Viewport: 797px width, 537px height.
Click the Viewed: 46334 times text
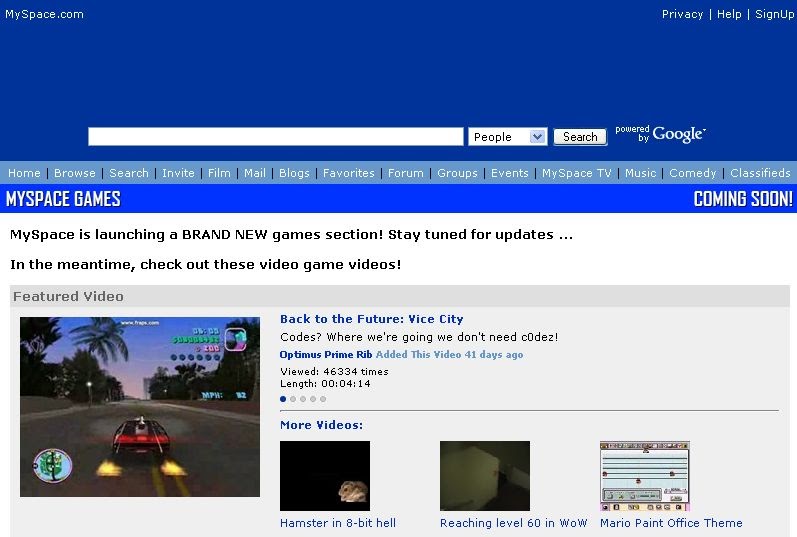click(x=334, y=372)
